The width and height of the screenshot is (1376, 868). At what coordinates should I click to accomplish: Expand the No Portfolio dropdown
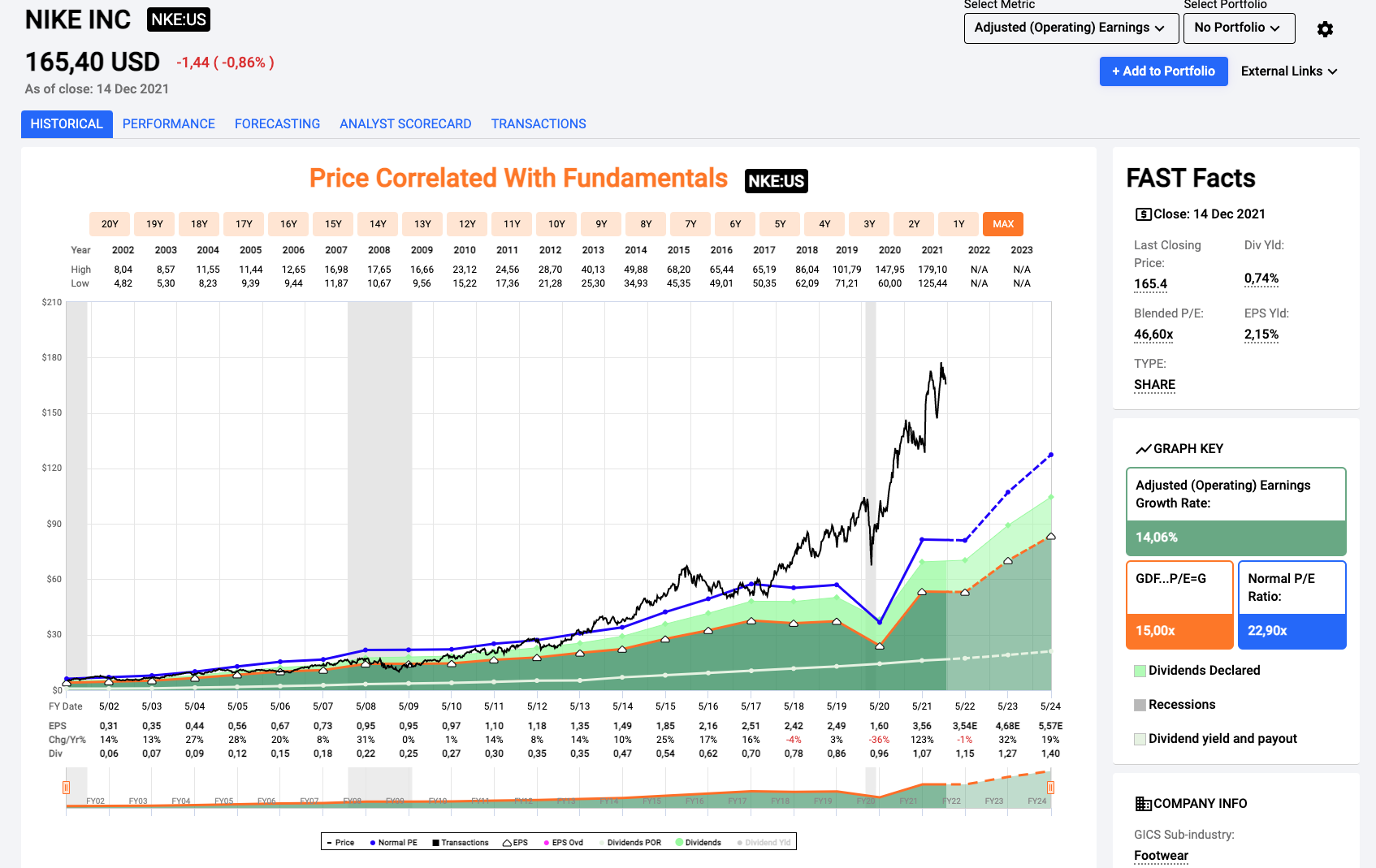(x=1238, y=28)
